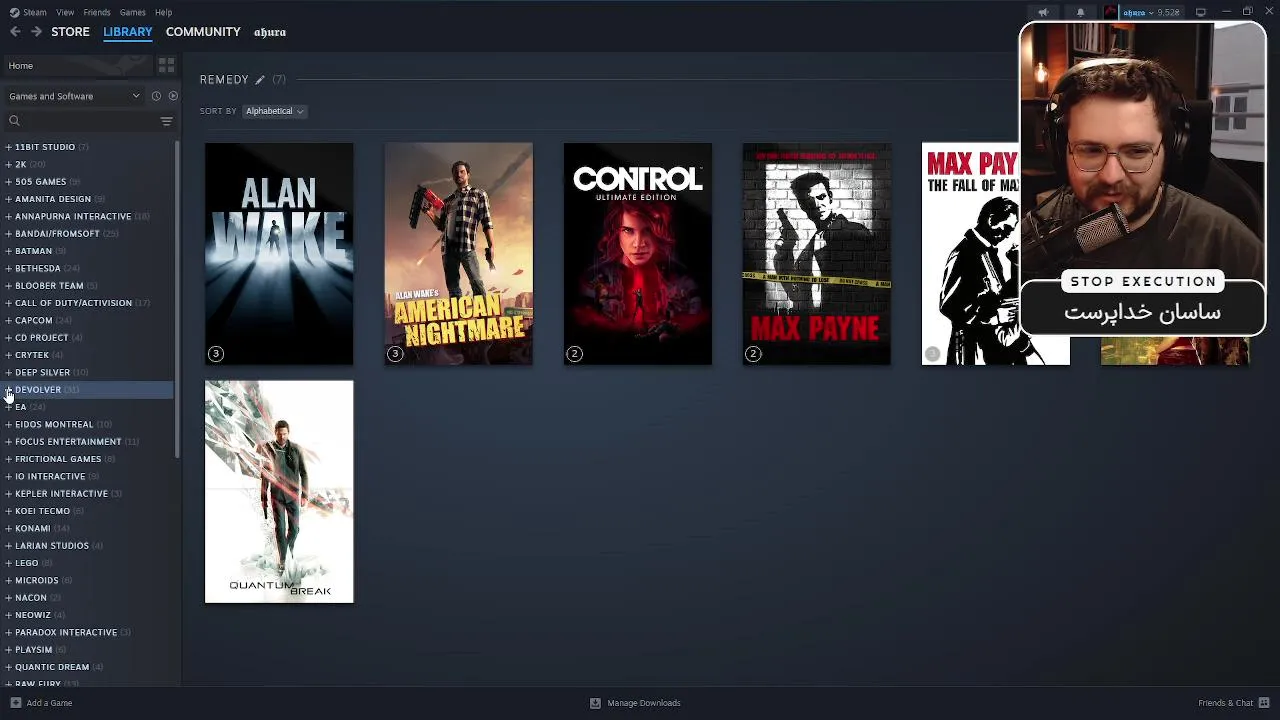Switch to the LIBRARY tab
The height and width of the screenshot is (720, 1280).
pos(128,32)
